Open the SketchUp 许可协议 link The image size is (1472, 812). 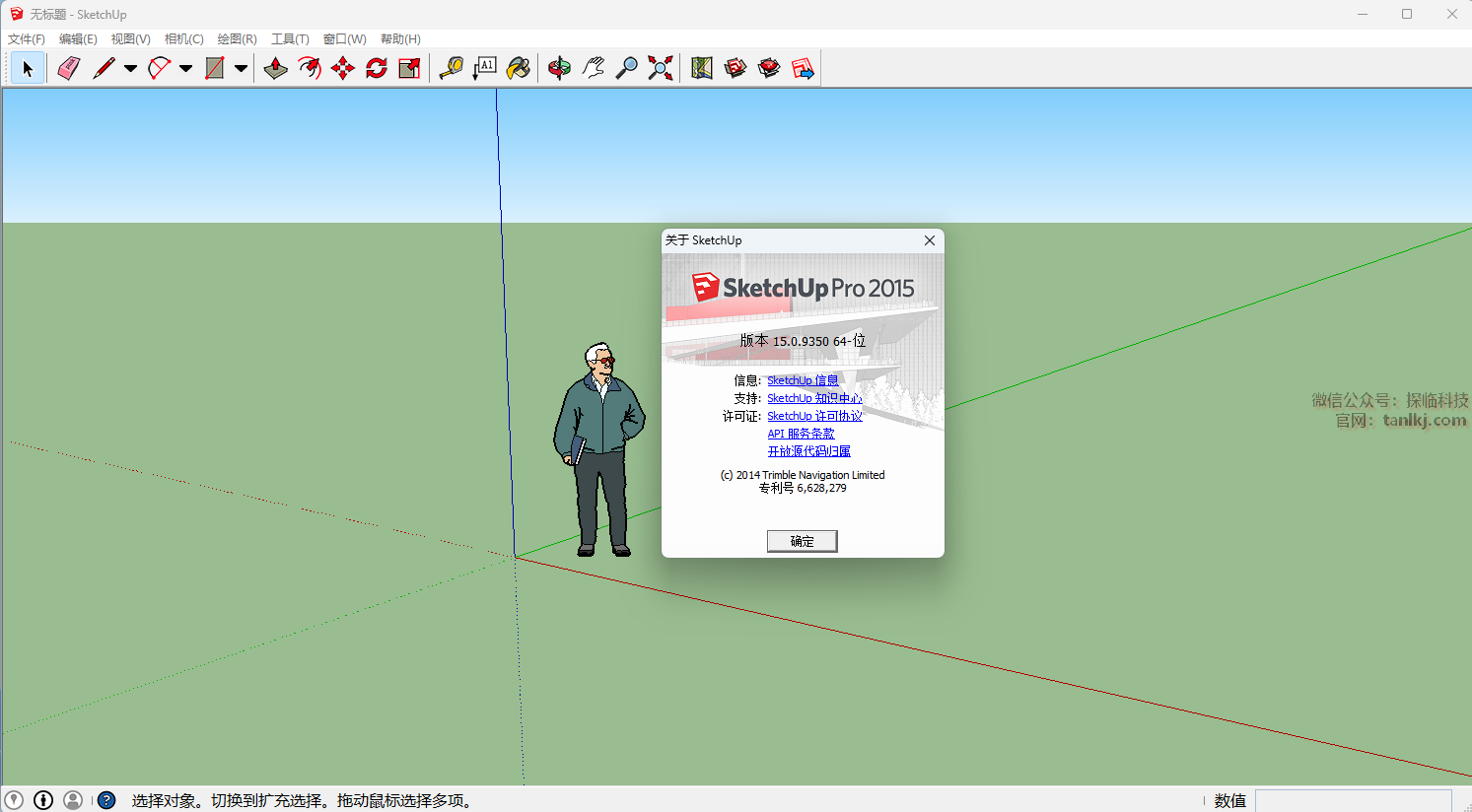[x=814, y=416]
